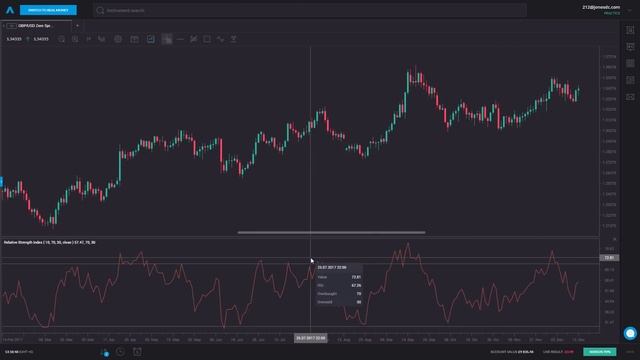Focus the Instrument search field
Image resolution: width=640 pixels, height=360 pixels.
coord(310,10)
